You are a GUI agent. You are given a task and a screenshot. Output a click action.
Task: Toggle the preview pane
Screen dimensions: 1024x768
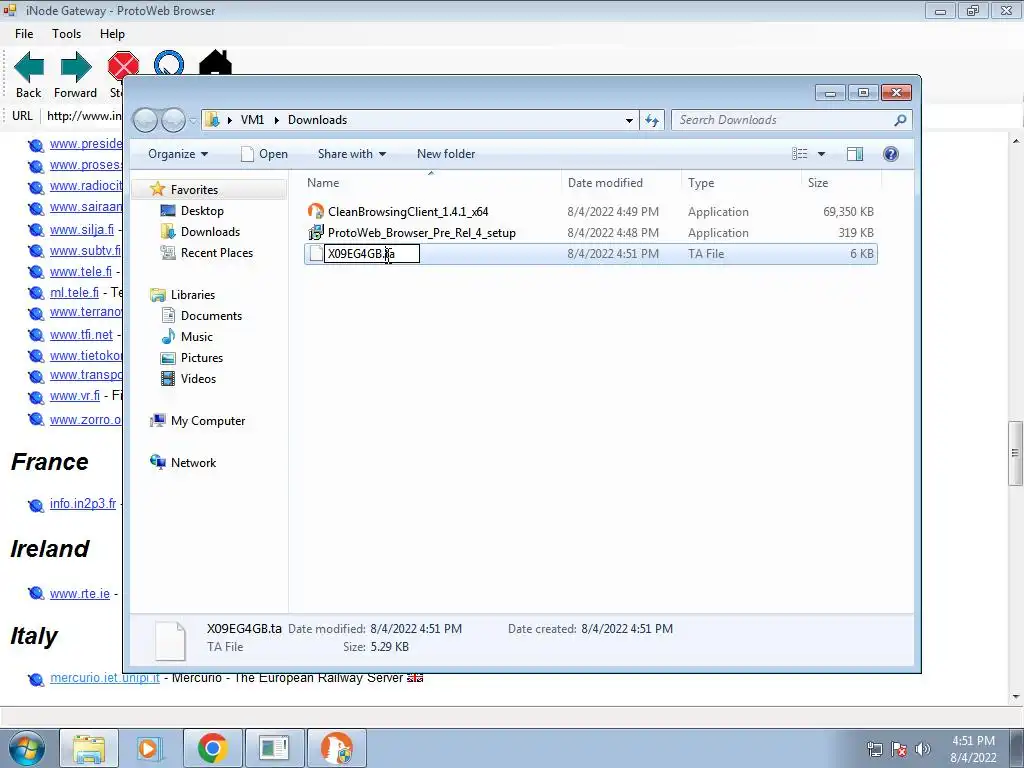pyautogui.click(x=855, y=154)
